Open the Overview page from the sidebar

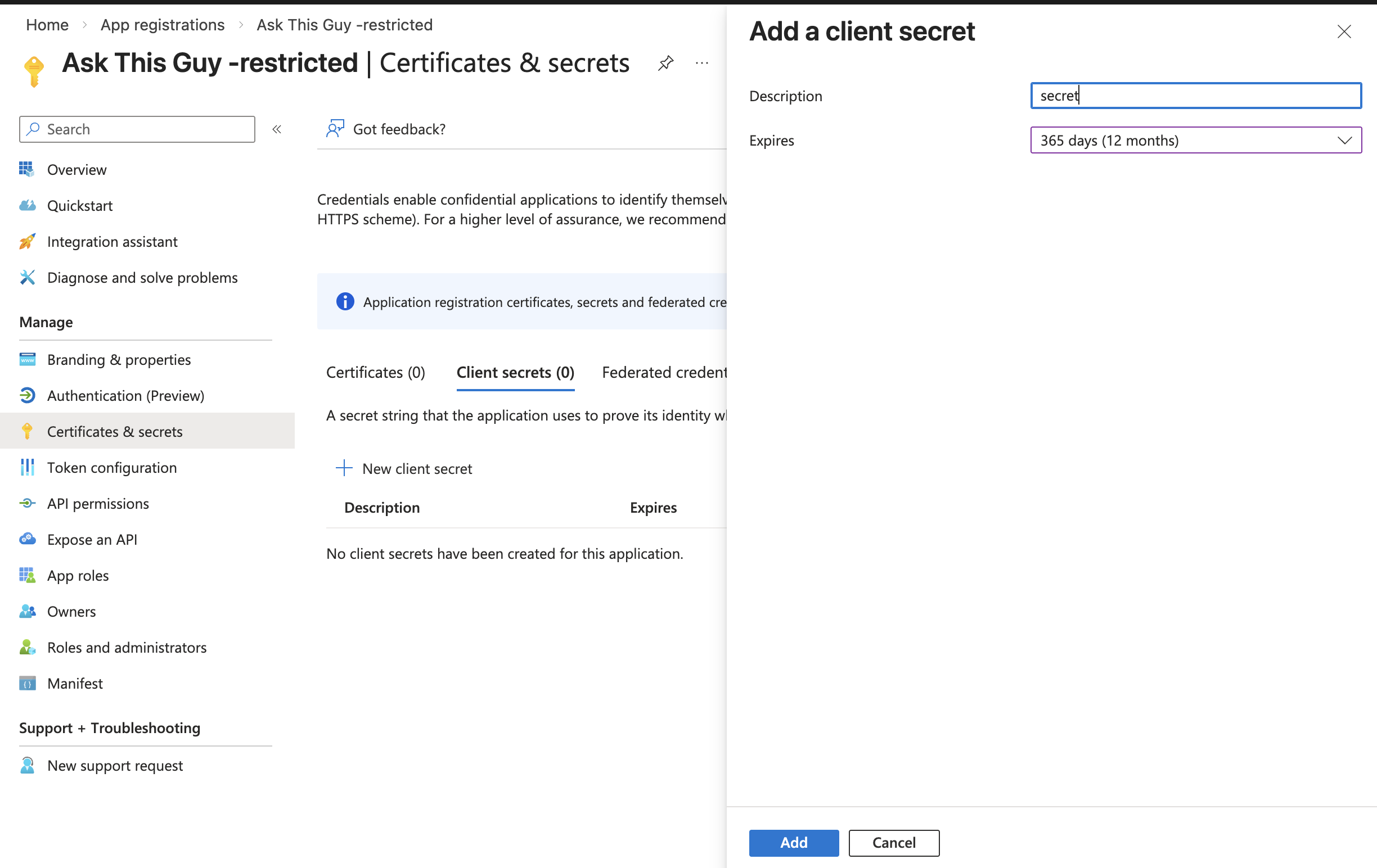76,169
